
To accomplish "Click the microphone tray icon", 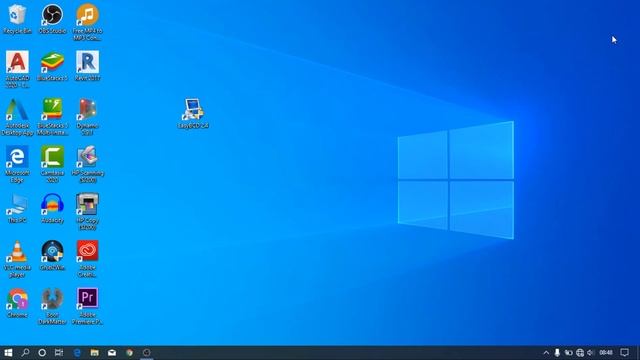I will point(557,353).
